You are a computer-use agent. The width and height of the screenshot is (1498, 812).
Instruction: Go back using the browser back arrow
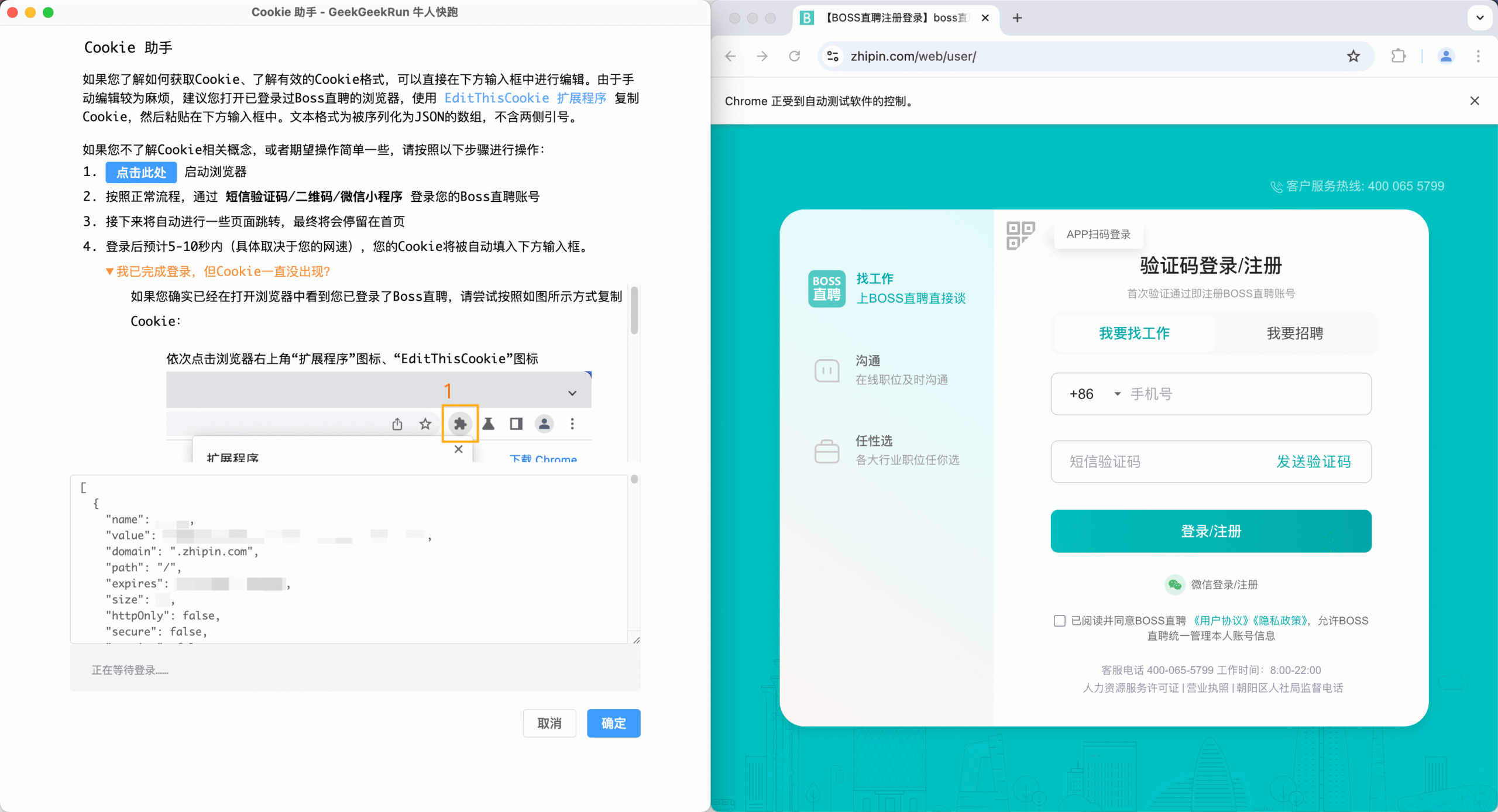pyautogui.click(x=729, y=56)
